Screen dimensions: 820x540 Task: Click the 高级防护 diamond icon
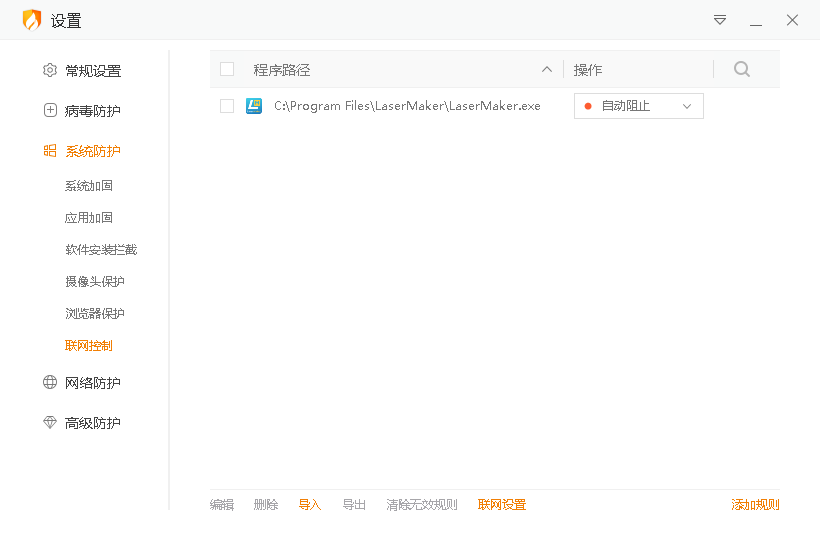[x=50, y=423]
